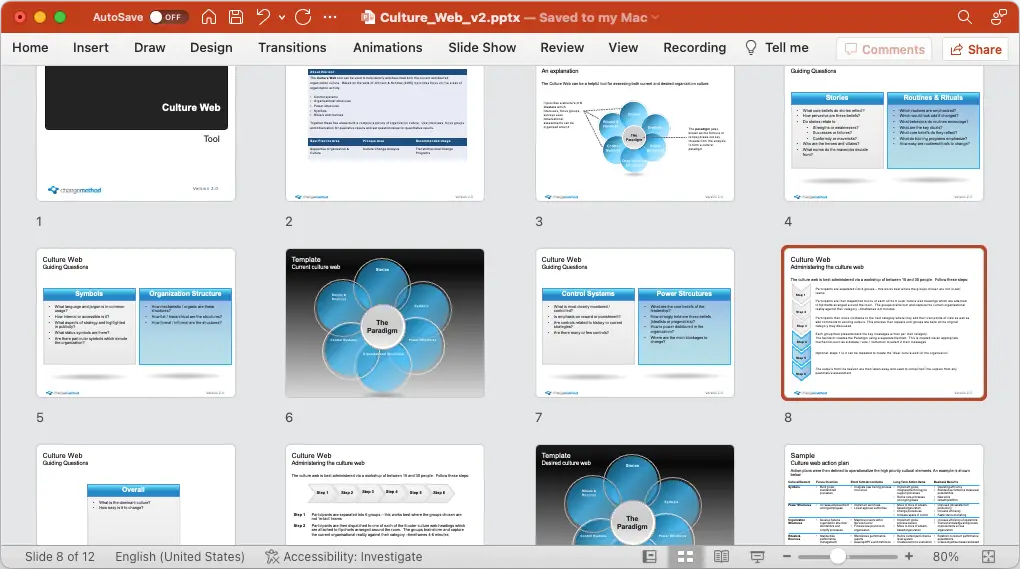Open the View tab
The height and width of the screenshot is (569, 1020).
tap(623, 47)
